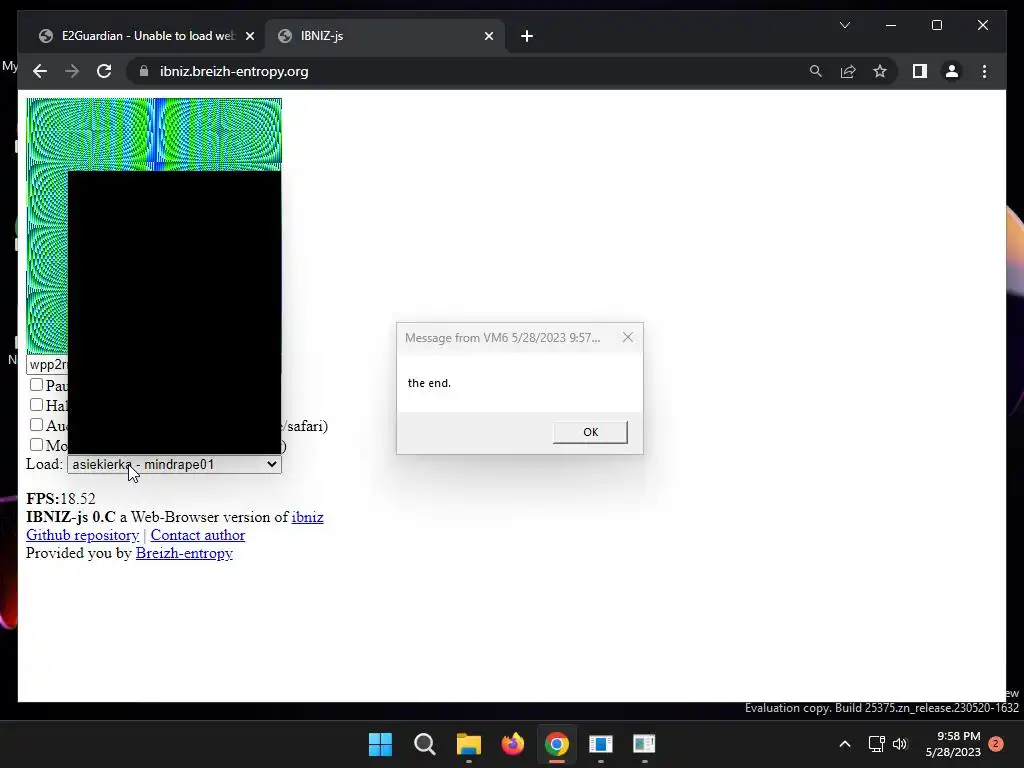
Task: Toggle the checkbox beside the cut-off label starting "Hal"
Action: point(37,405)
